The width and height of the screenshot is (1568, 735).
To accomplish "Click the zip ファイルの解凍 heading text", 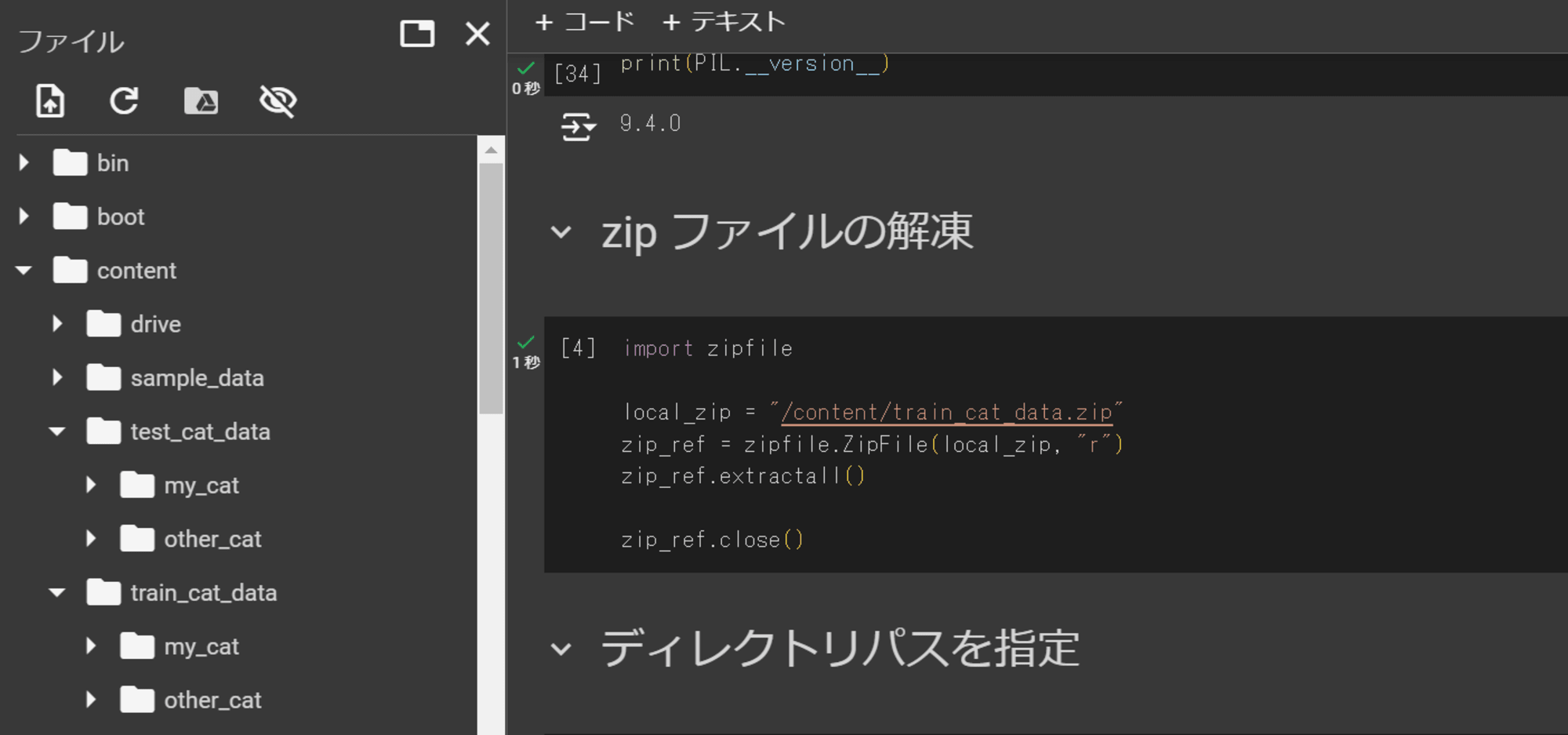I will 787,232.
